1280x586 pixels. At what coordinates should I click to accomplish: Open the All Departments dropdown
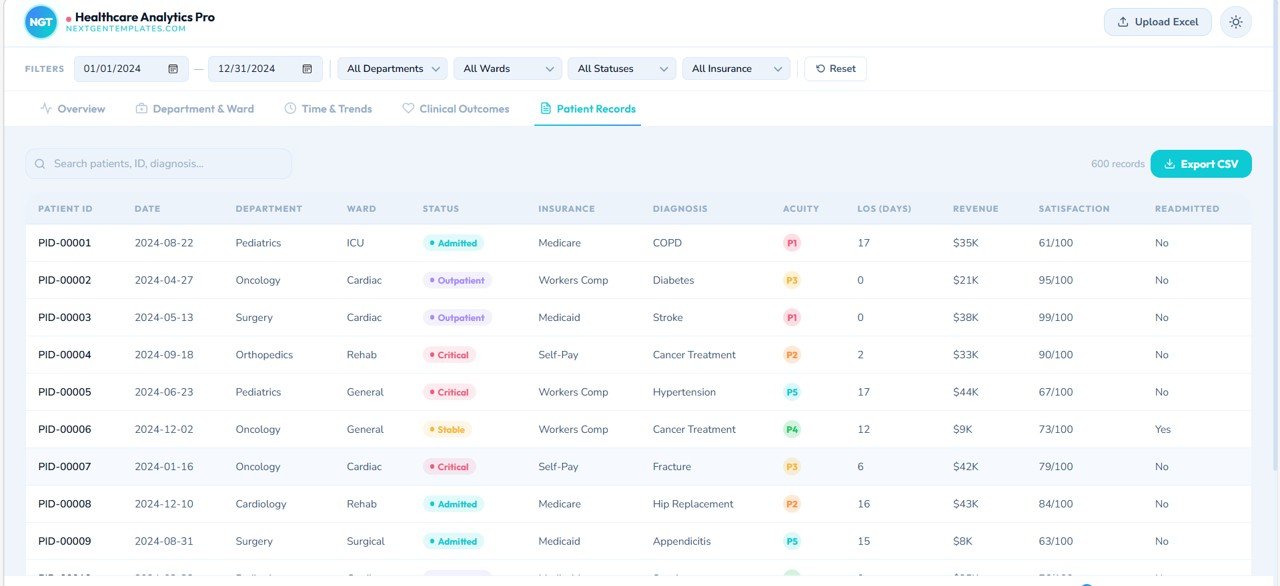391,68
